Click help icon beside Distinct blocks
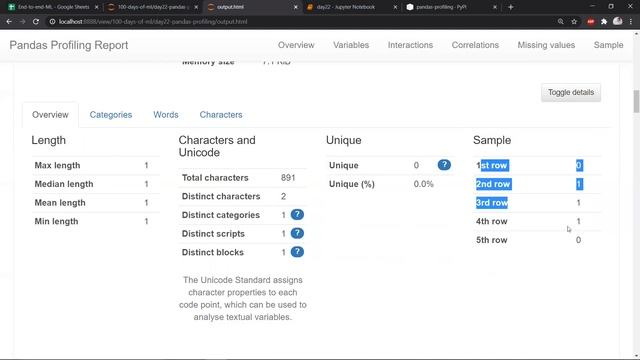640x360 pixels. 297,252
